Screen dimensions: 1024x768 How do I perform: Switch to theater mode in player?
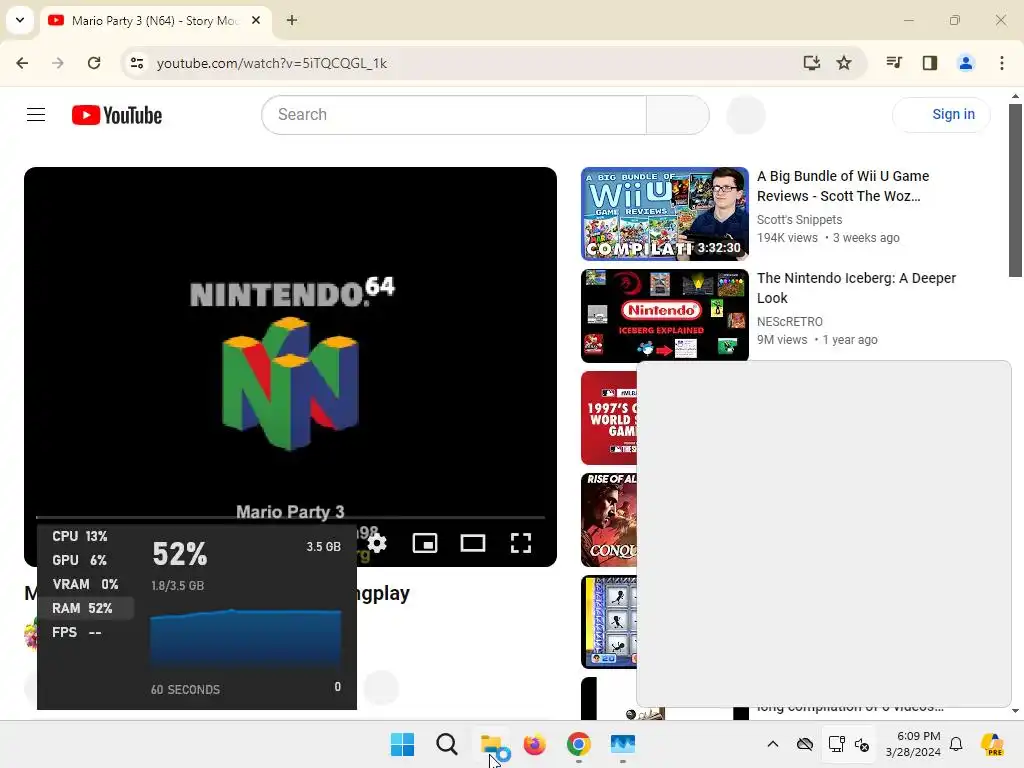[x=473, y=543]
